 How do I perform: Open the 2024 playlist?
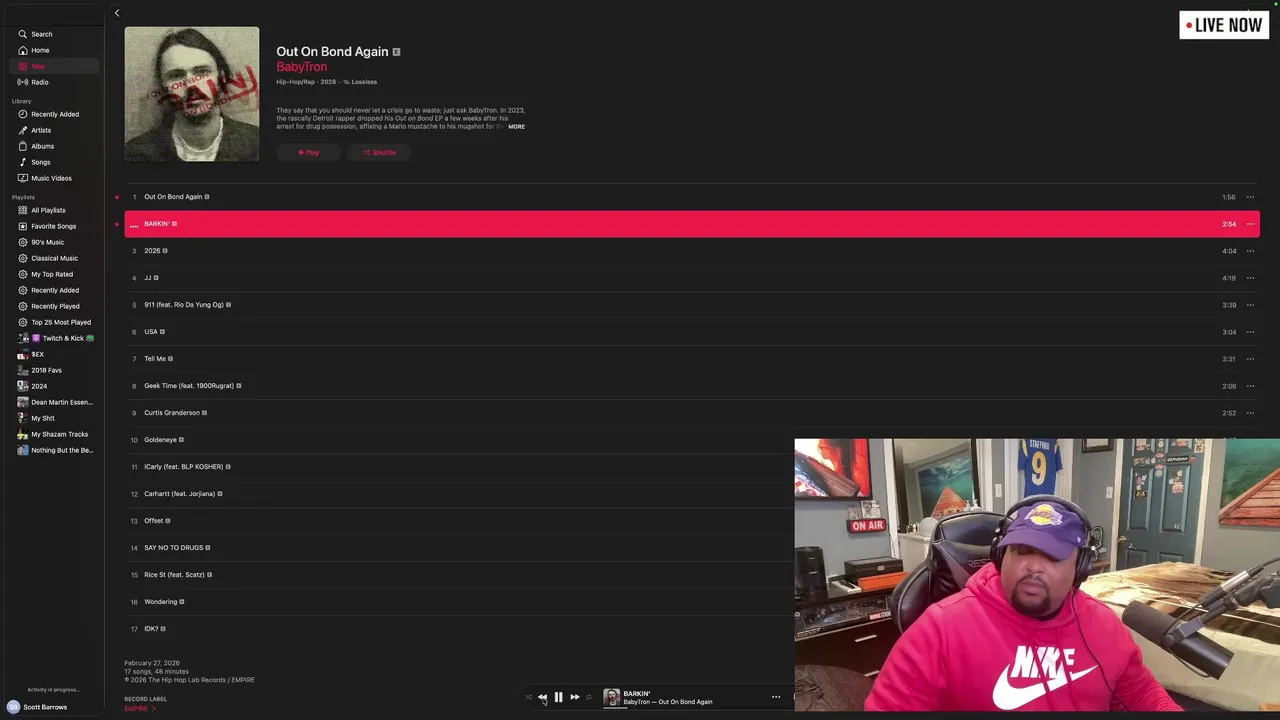(54, 386)
